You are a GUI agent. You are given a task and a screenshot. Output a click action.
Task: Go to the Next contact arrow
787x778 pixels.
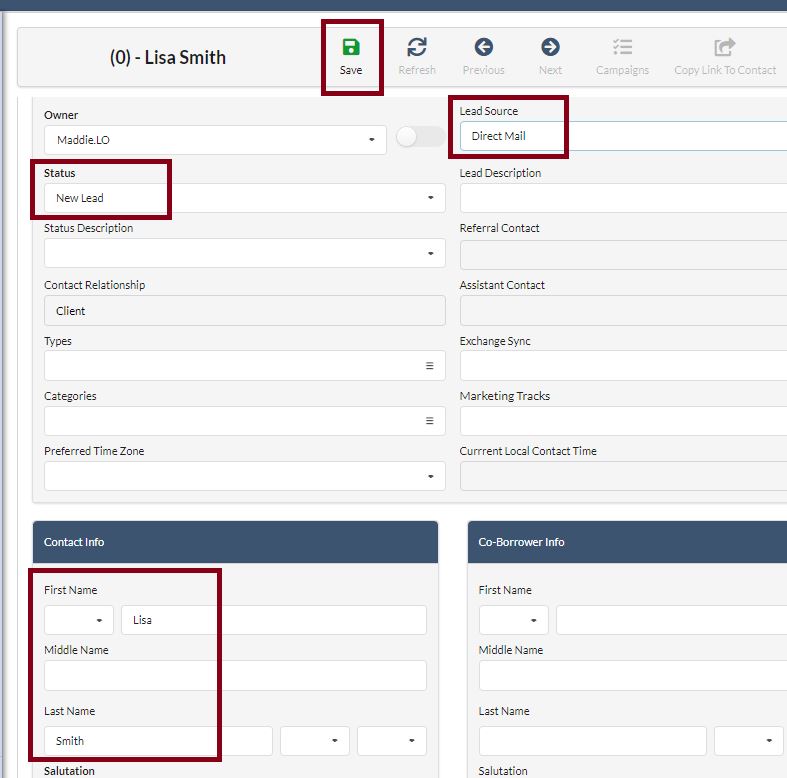(x=550, y=48)
